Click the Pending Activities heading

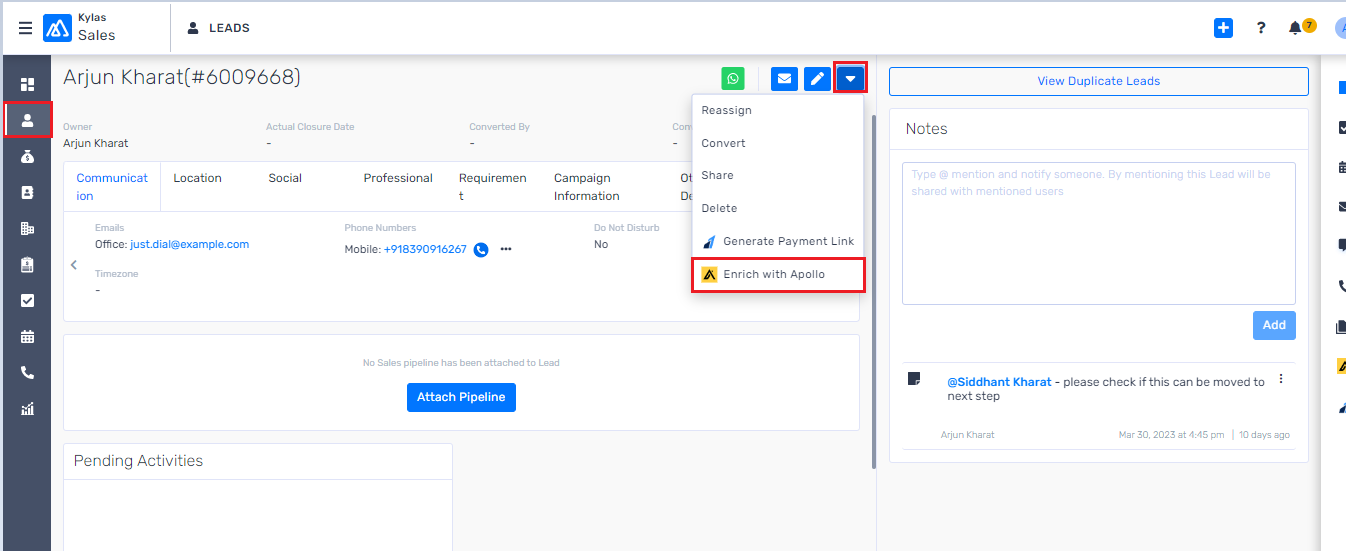(138, 461)
